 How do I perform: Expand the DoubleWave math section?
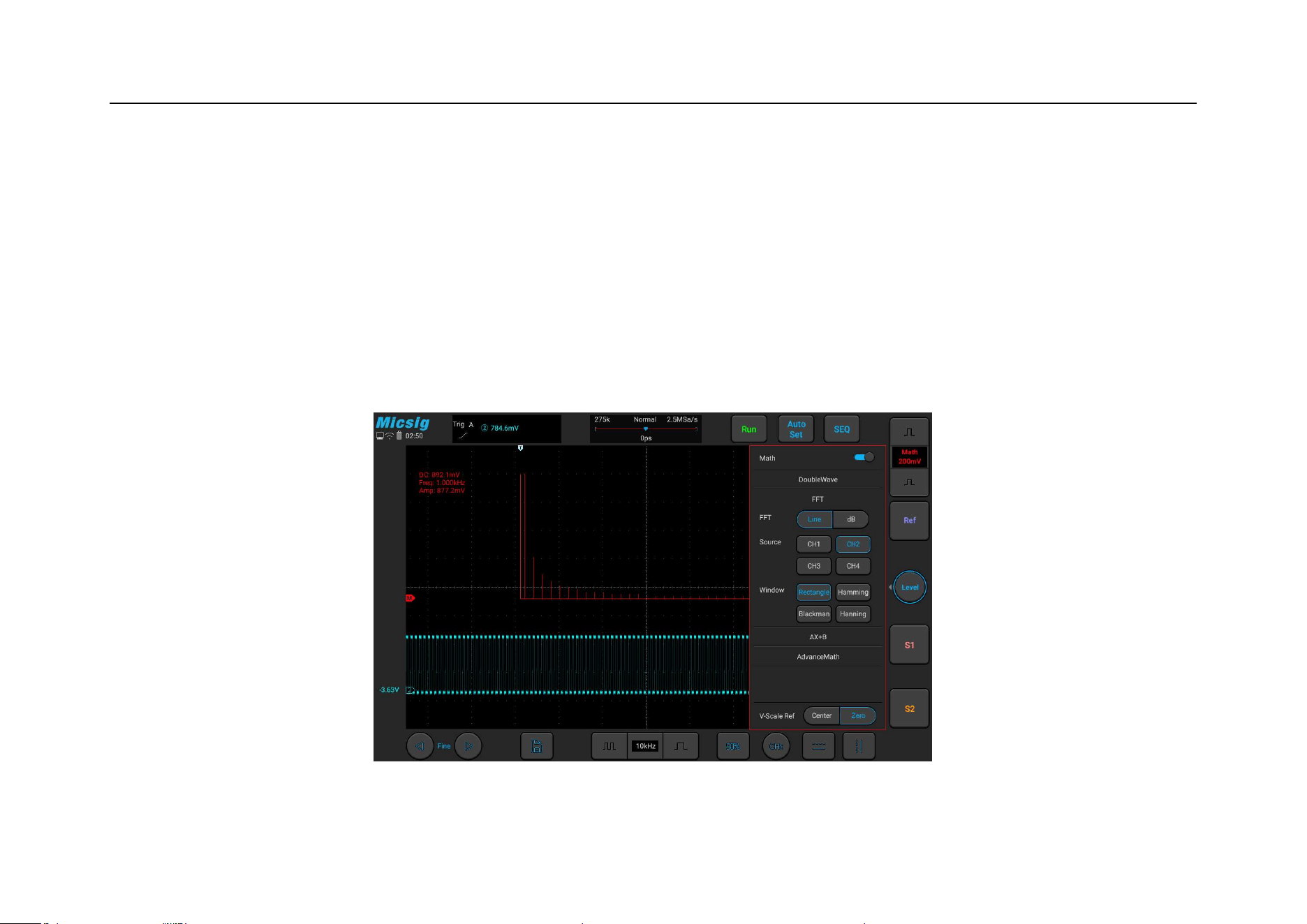(818, 479)
